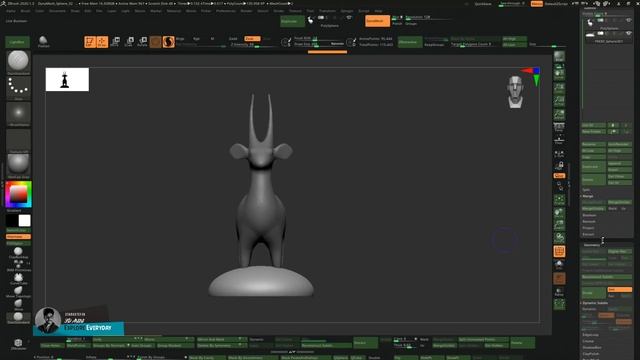
Task: Select the CurveTube brush
Action: point(18,279)
